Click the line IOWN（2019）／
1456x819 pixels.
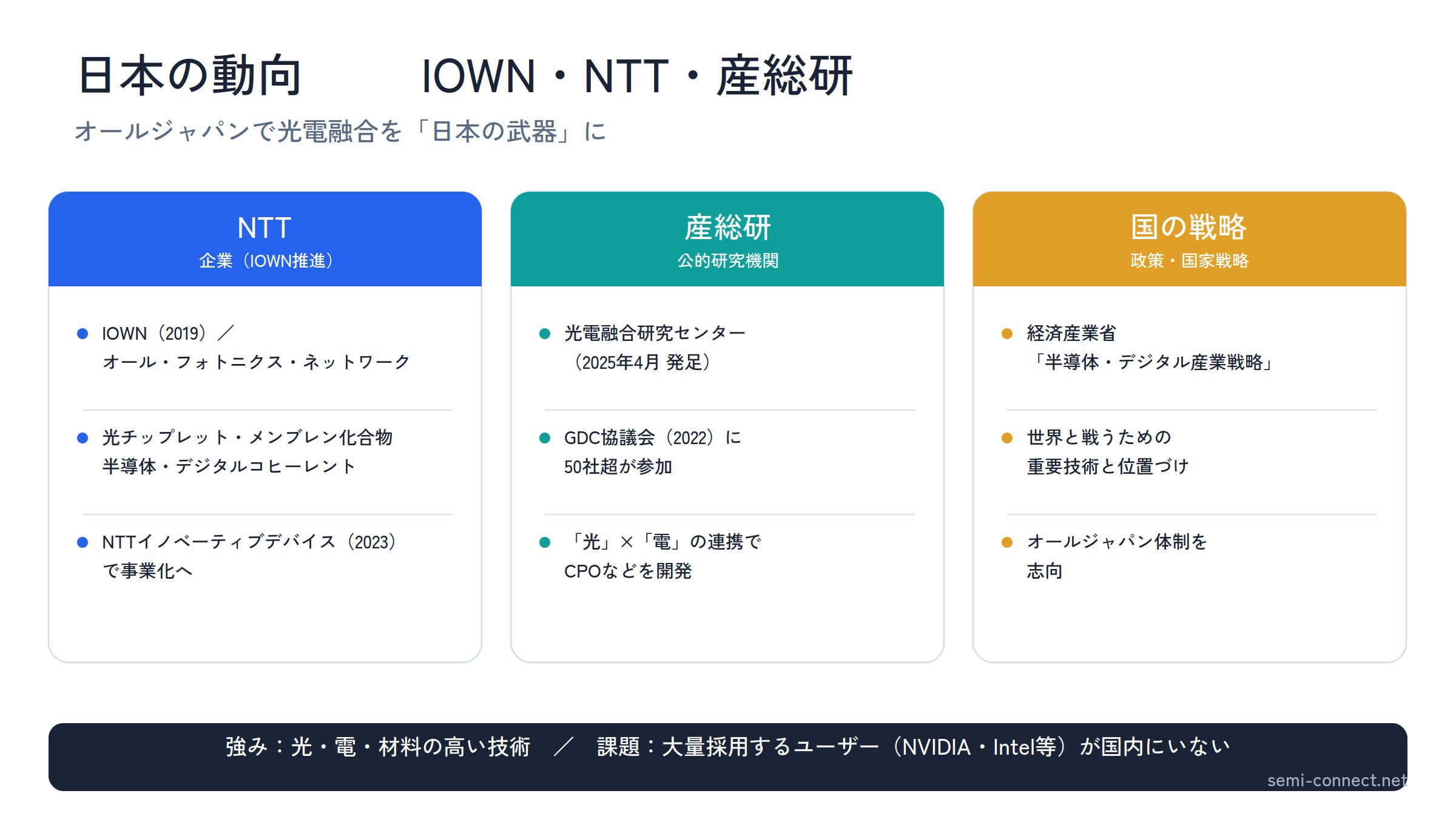[x=168, y=333]
